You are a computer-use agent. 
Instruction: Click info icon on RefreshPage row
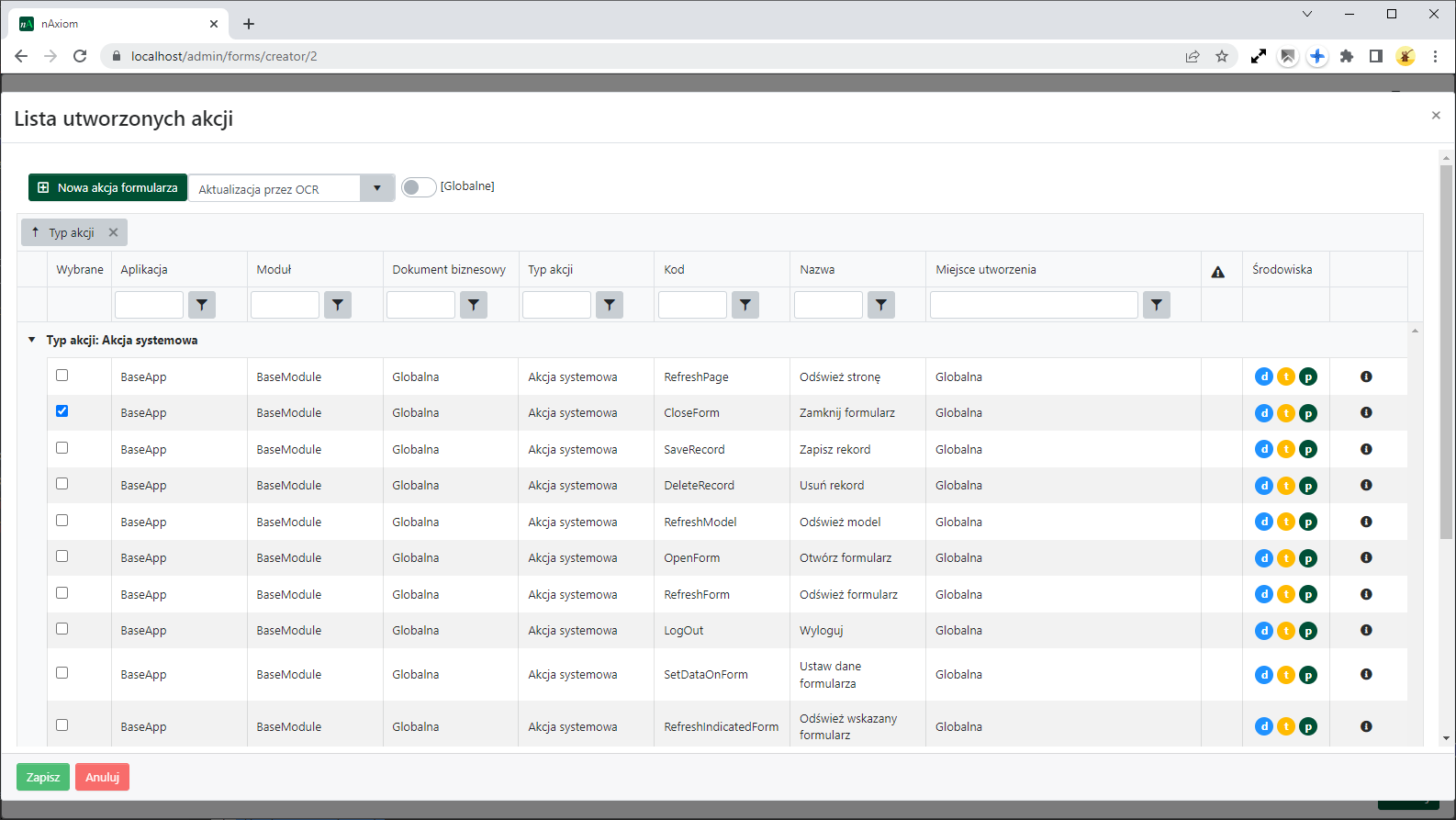pos(1366,376)
